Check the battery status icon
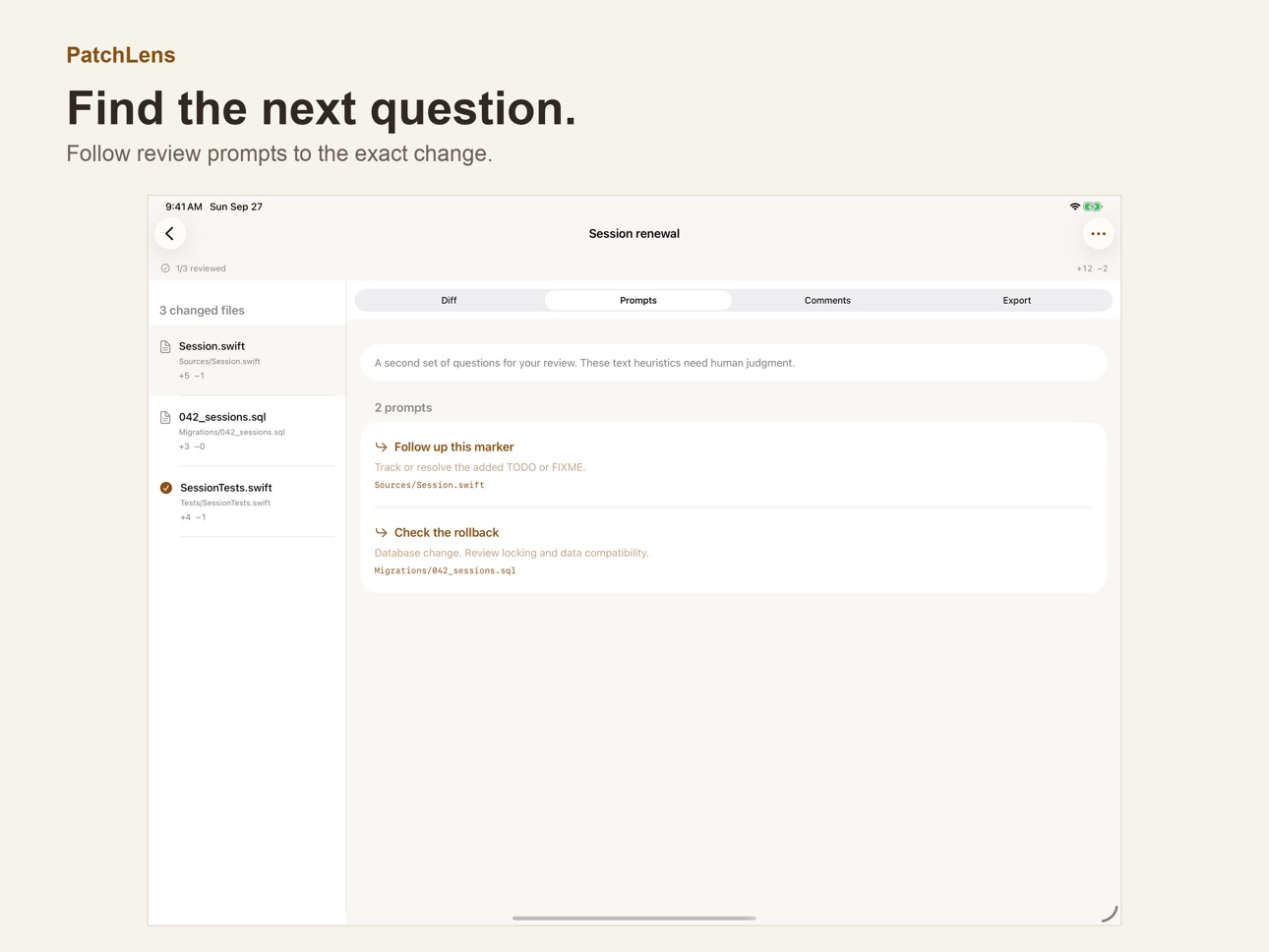Viewport: 1269px width, 952px height. tap(1093, 207)
